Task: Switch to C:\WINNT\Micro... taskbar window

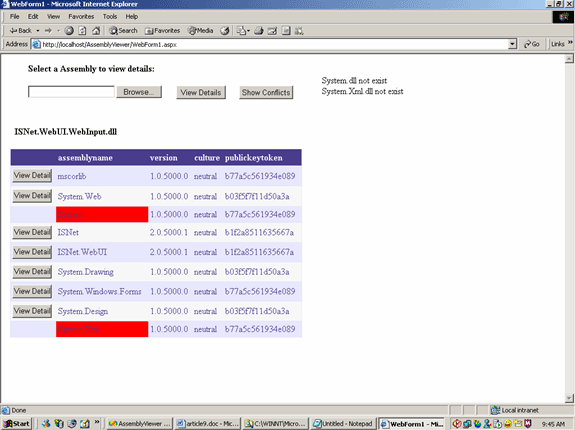Action: [275, 424]
